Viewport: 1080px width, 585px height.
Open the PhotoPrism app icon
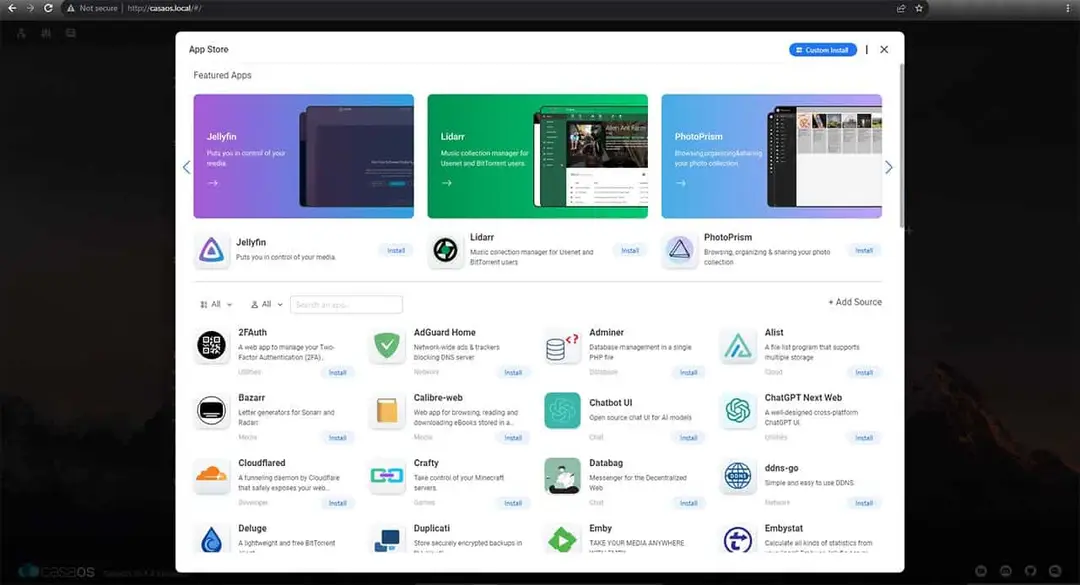[x=680, y=250]
